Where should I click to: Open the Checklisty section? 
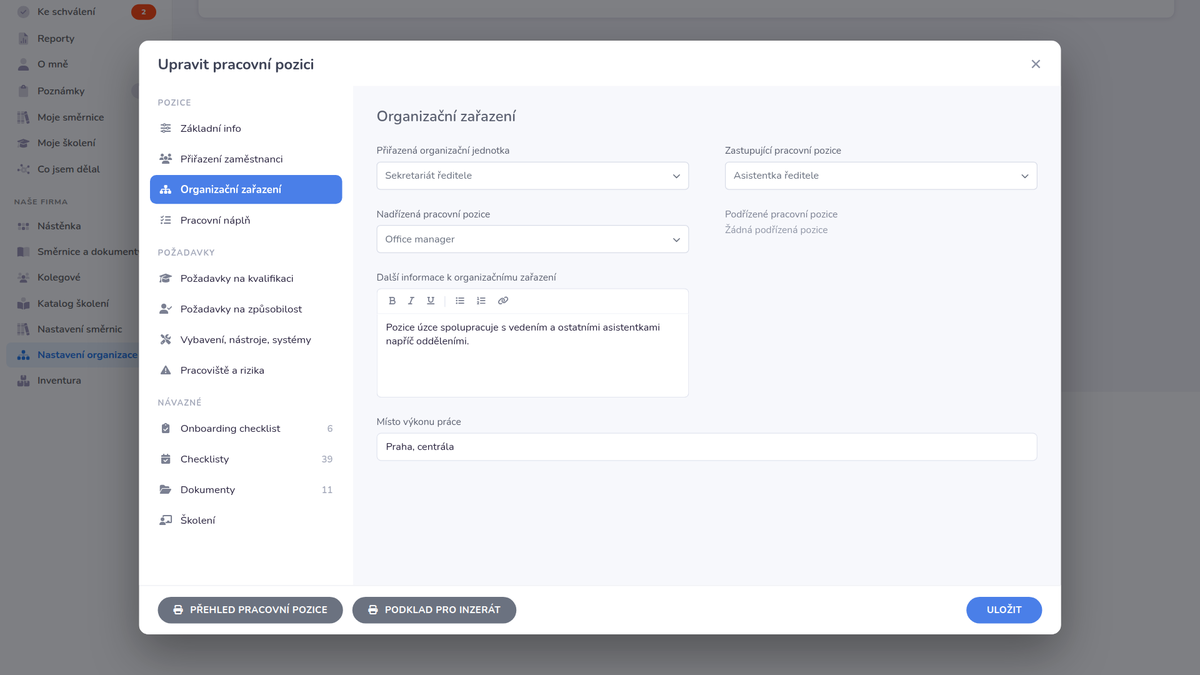point(246,460)
